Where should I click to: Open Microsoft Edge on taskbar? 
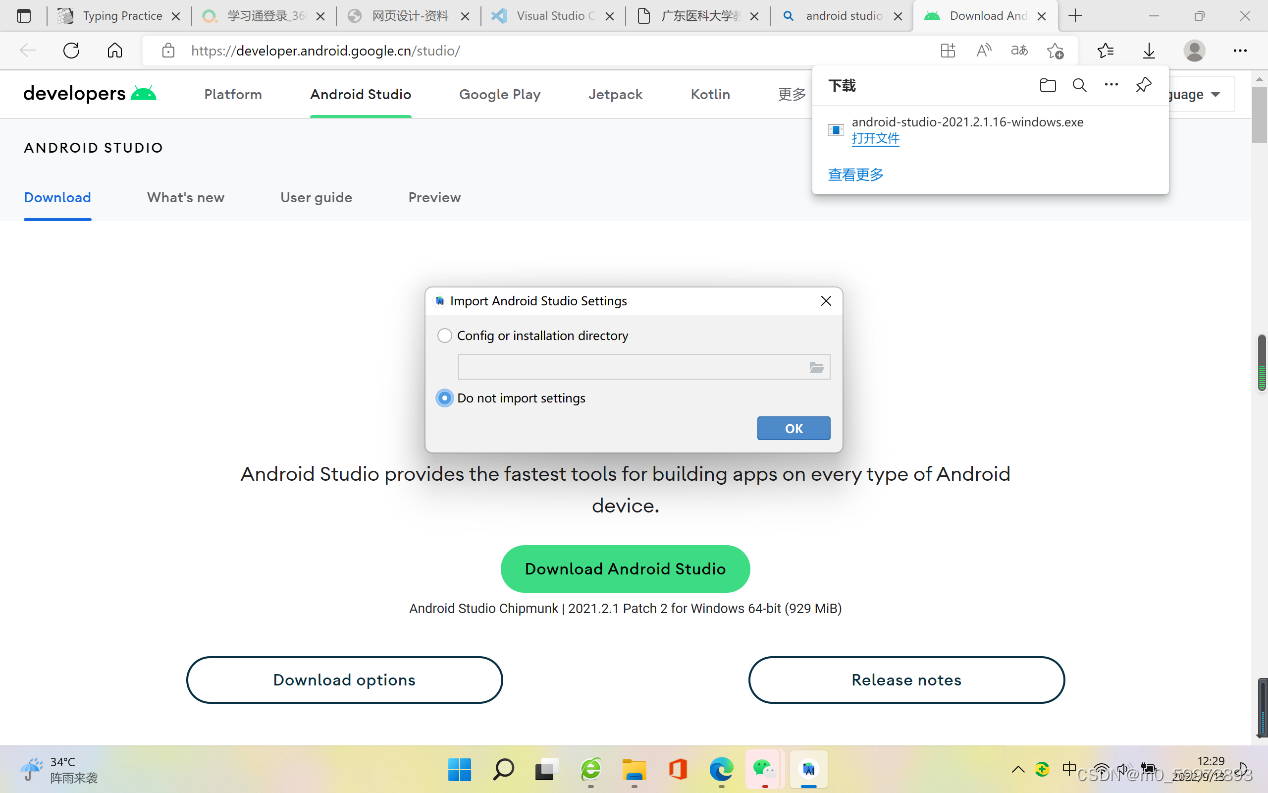(721, 769)
